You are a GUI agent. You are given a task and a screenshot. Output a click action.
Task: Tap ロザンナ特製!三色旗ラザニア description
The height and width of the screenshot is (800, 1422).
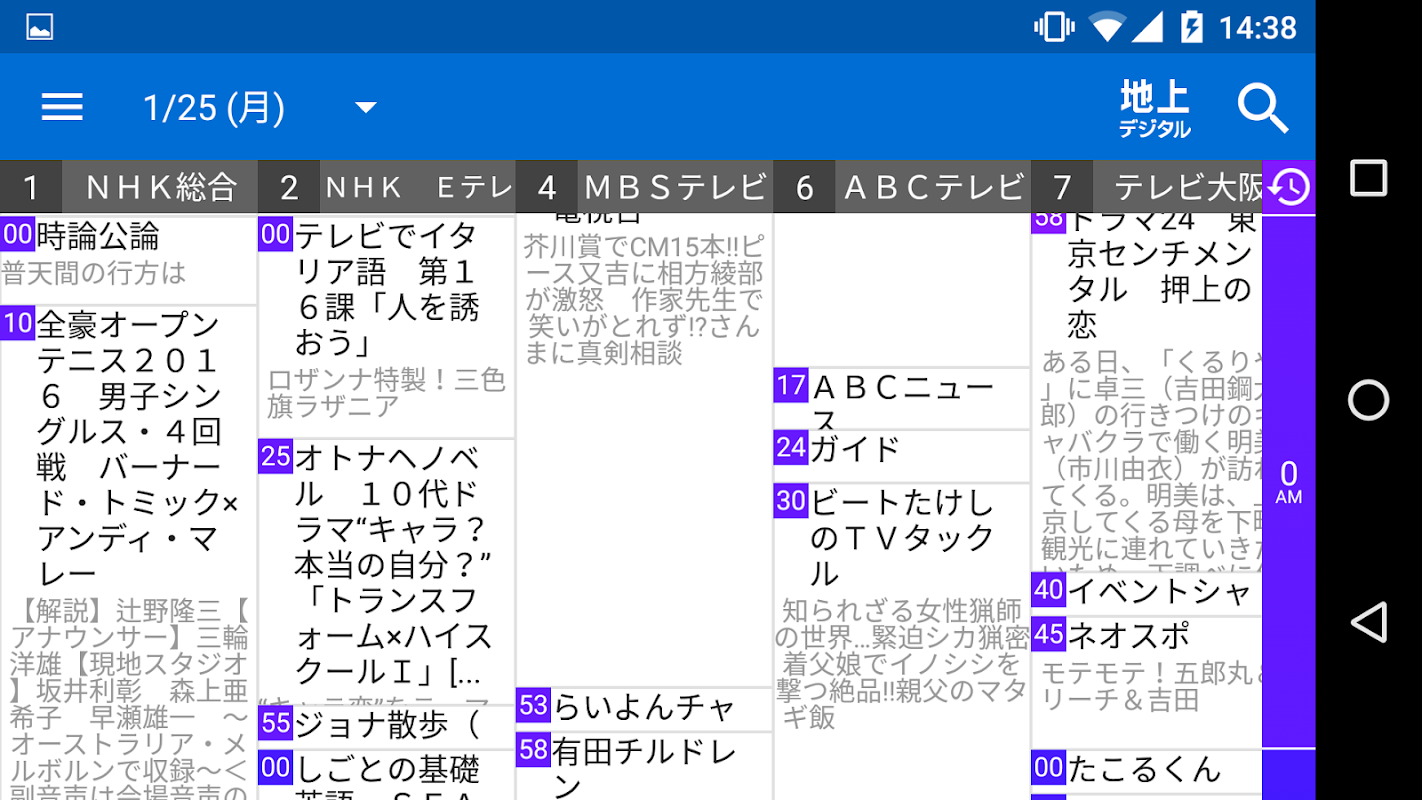386,393
